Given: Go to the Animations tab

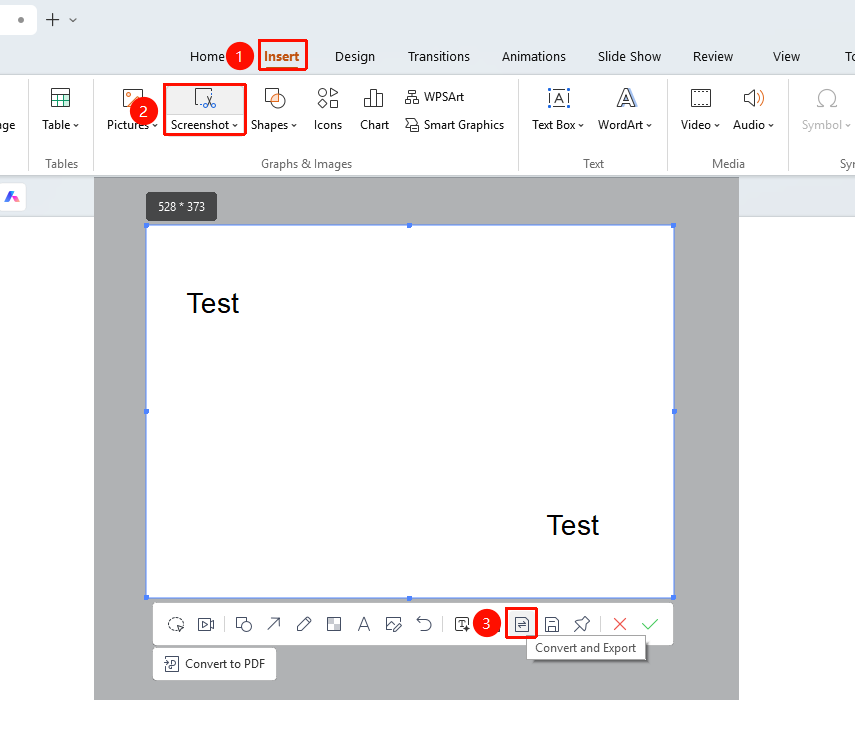Looking at the screenshot, I should point(534,57).
